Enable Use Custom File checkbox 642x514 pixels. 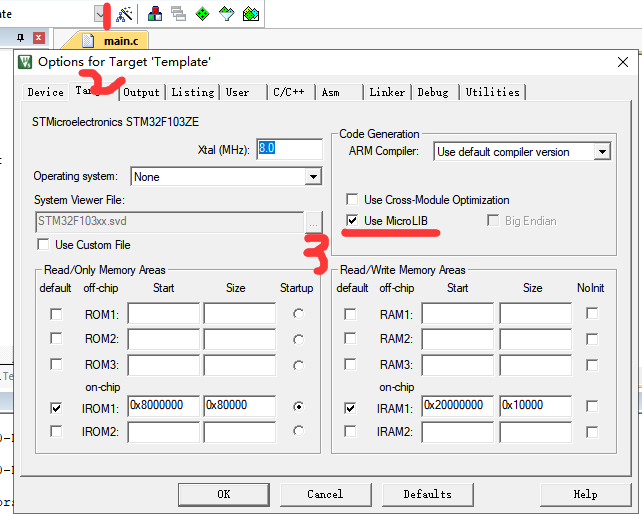[43, 245]
